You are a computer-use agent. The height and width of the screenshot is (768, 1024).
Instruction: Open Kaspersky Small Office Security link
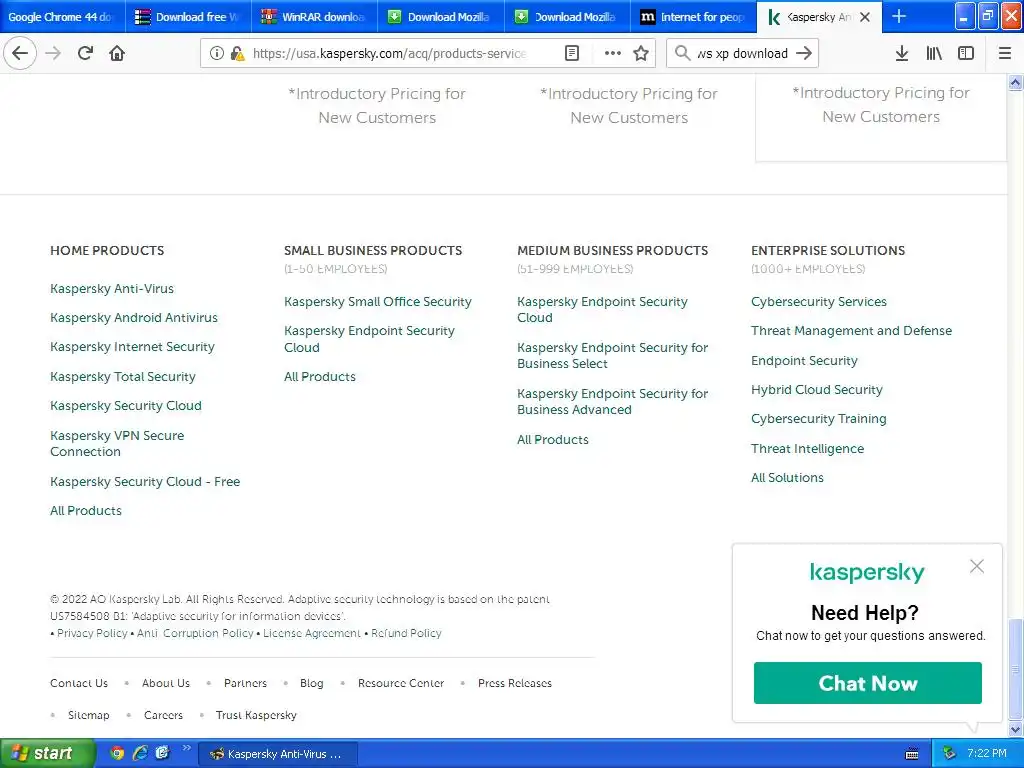click(x=377, y=302)
